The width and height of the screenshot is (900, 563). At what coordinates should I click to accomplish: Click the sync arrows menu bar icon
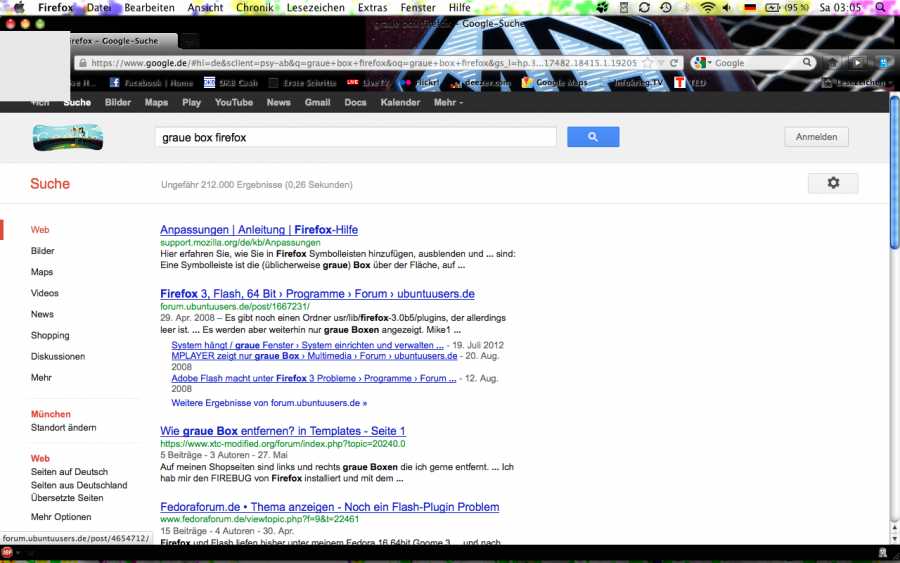[x=644, y=7]
